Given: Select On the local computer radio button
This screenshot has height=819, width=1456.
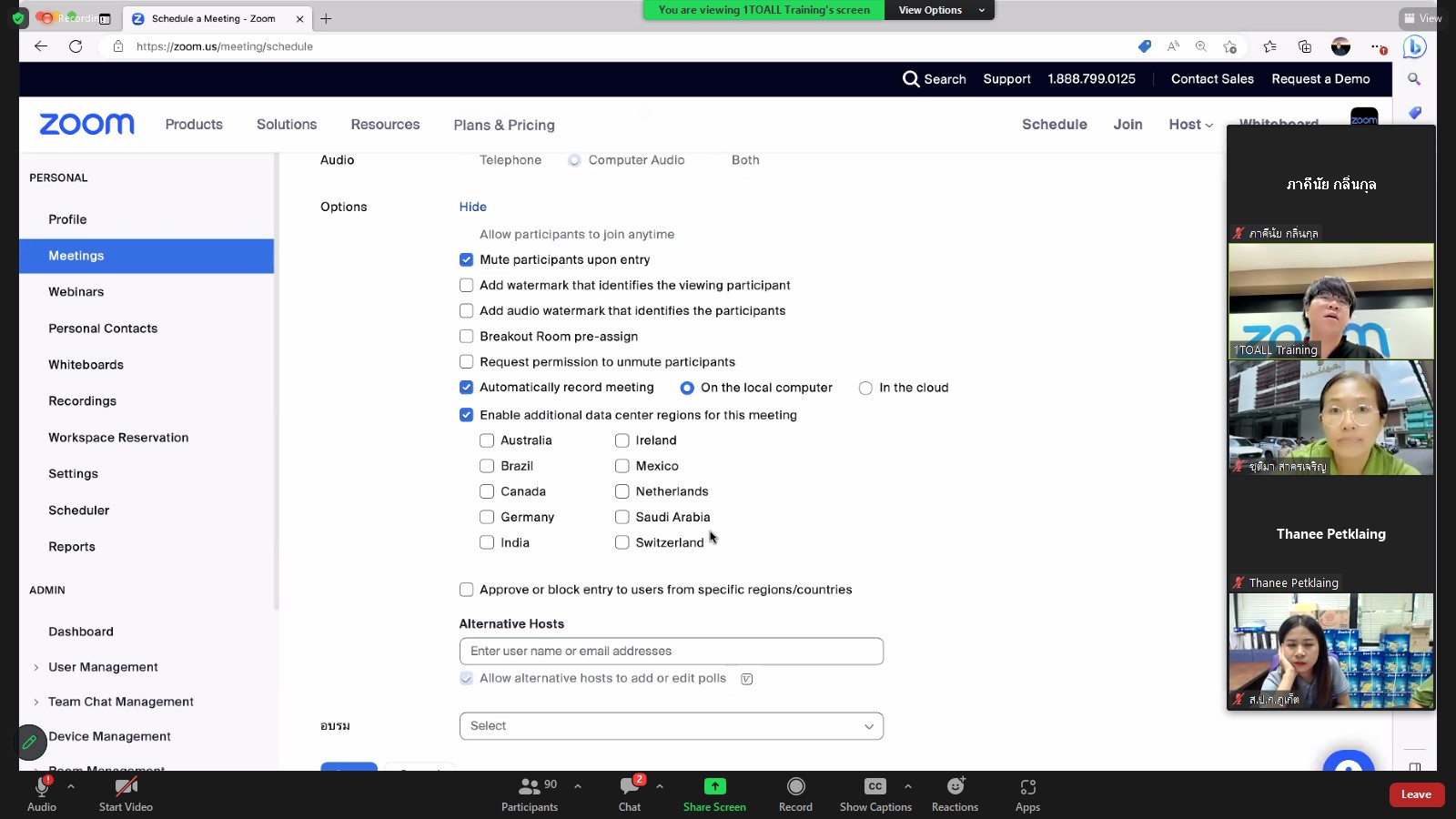Looking at the screenshot, I should [x=687, y=388].
